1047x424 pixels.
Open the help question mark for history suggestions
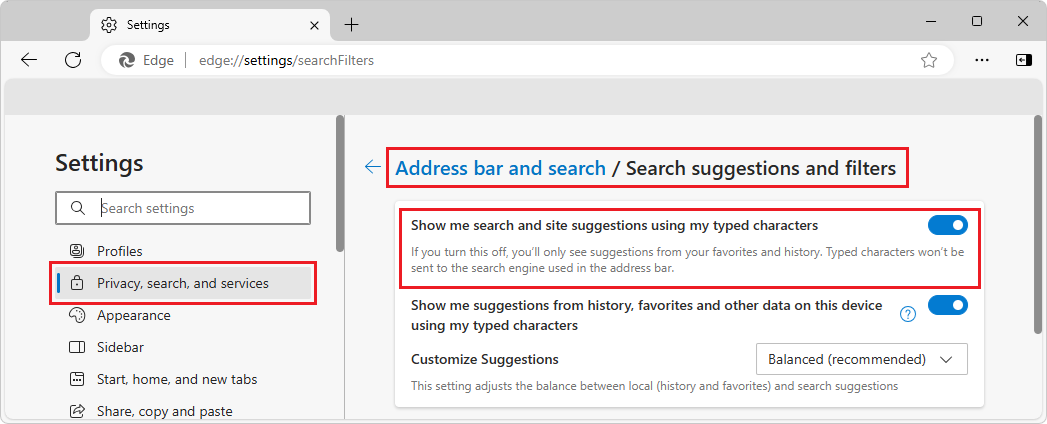click(908, 314)
